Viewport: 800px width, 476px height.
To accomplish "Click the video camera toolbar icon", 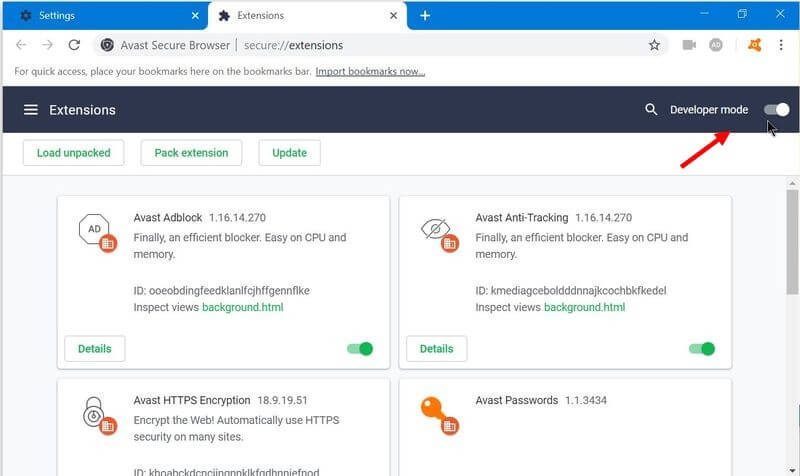I will (689, 45).
